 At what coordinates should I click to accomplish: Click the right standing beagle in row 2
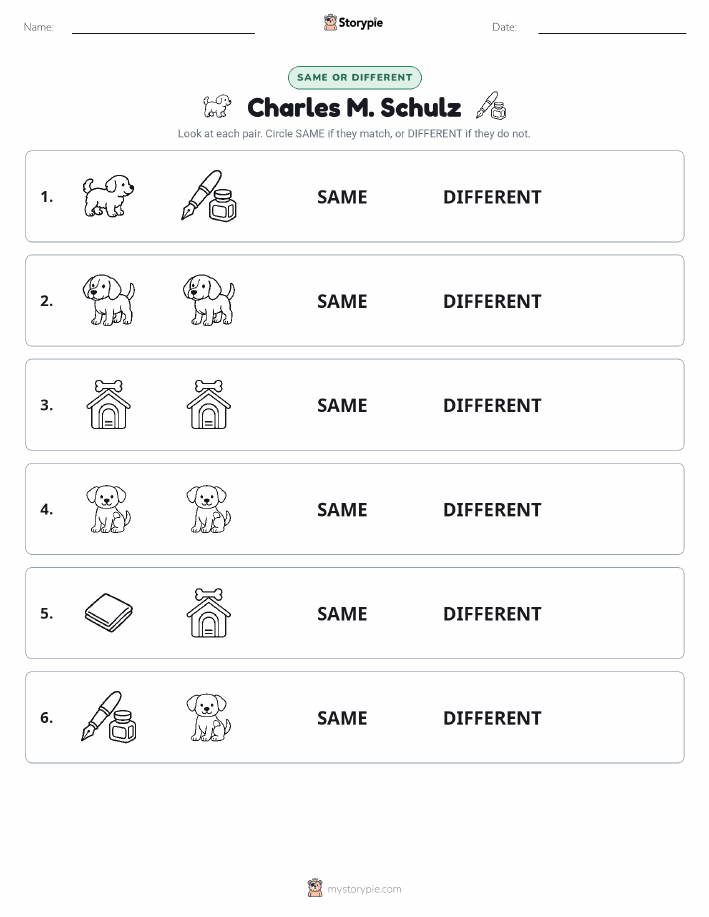[209, 300]
